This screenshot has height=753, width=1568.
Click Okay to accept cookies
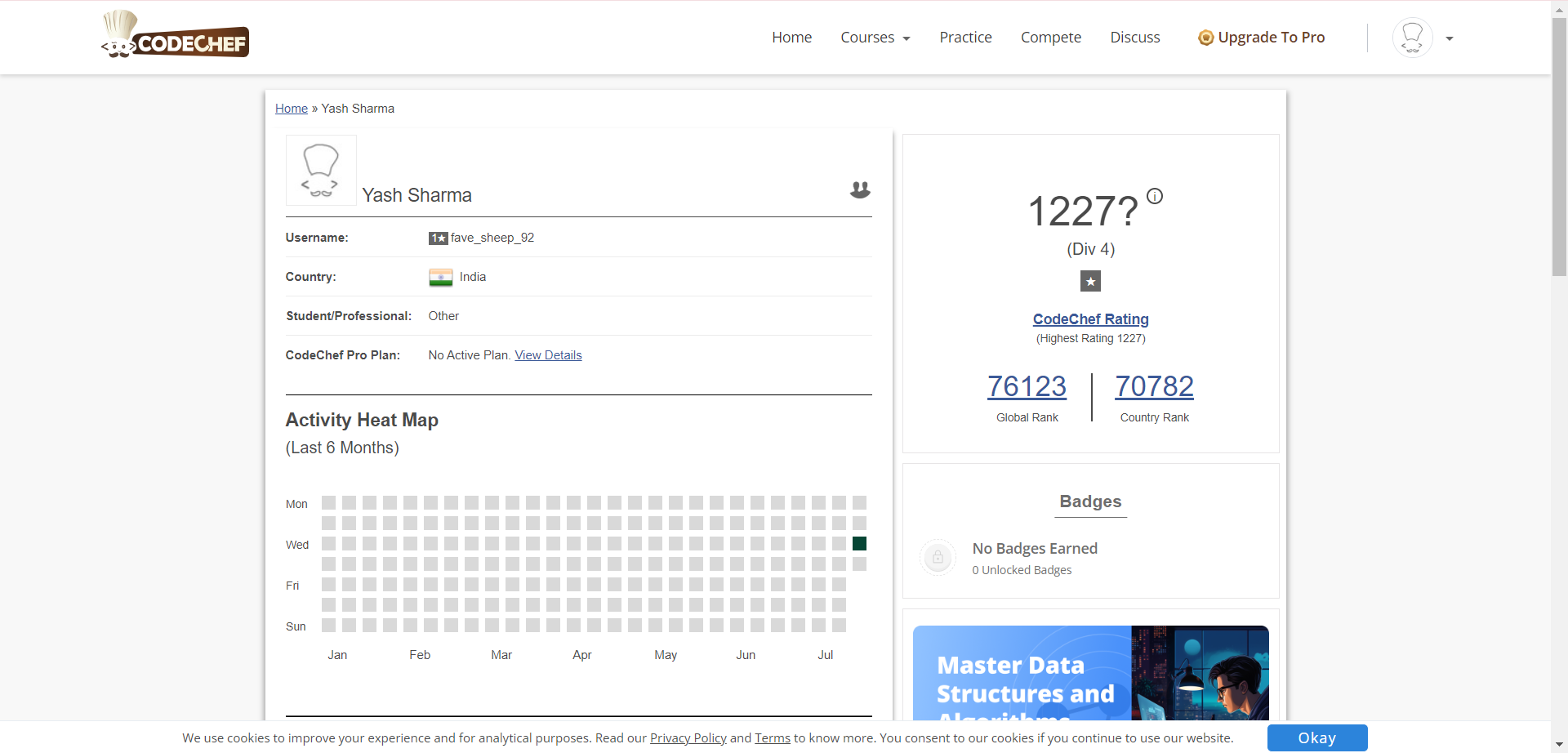tap(1316, 738)
